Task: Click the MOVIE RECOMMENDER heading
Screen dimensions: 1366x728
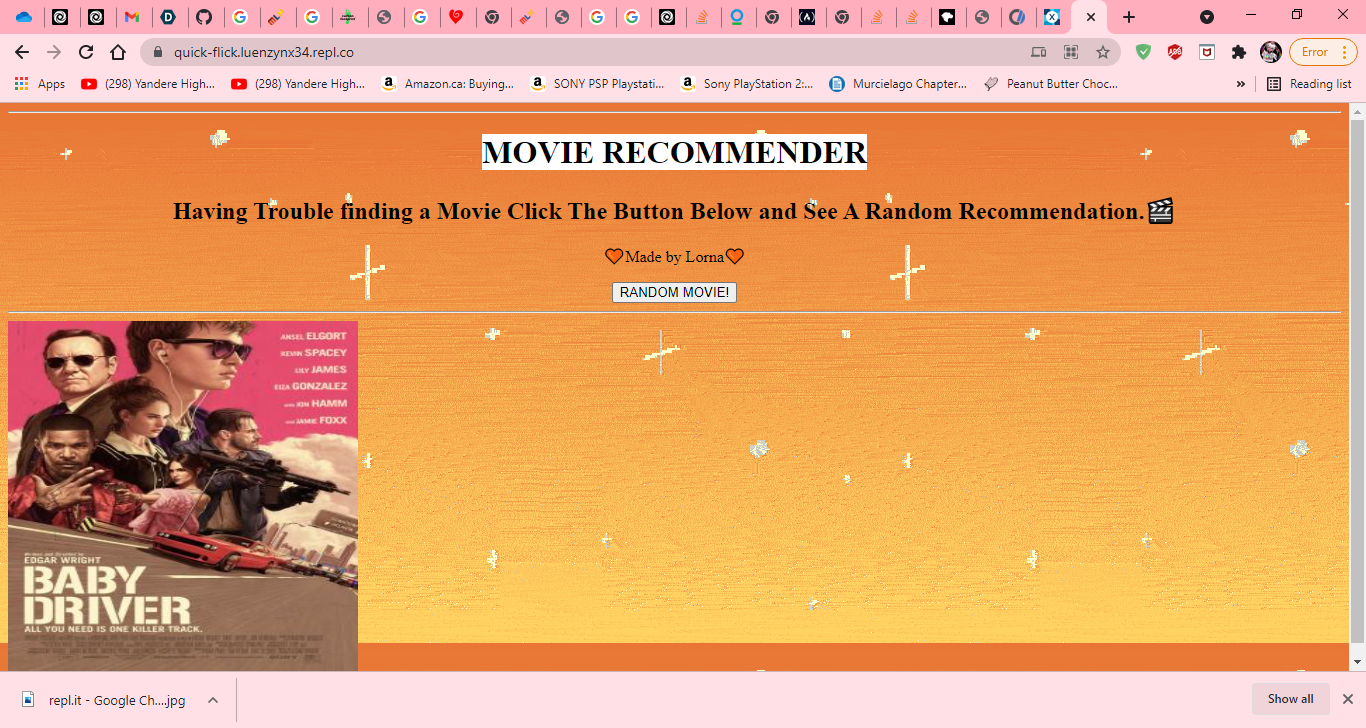Action: [674, 152]
